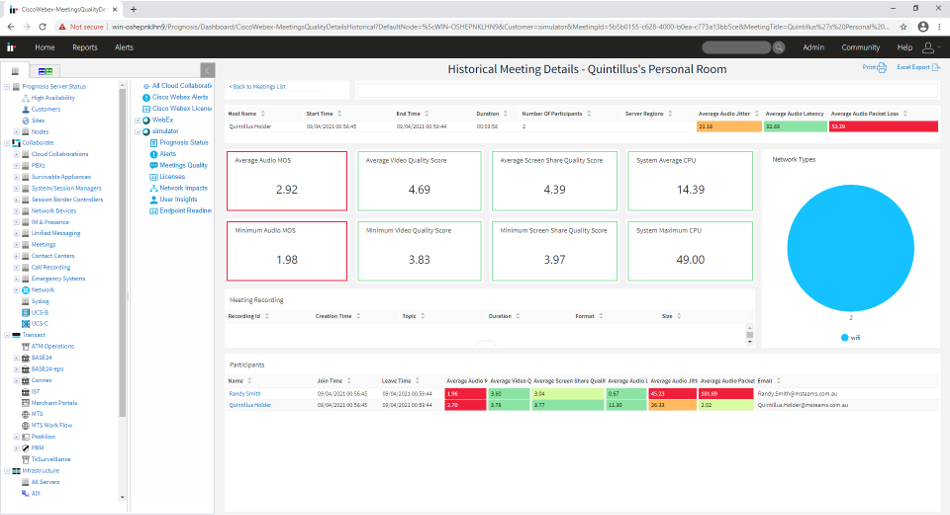950x515 pixels.
Task: Open the user profile icon menu
Action: click(x=929, y=47)
